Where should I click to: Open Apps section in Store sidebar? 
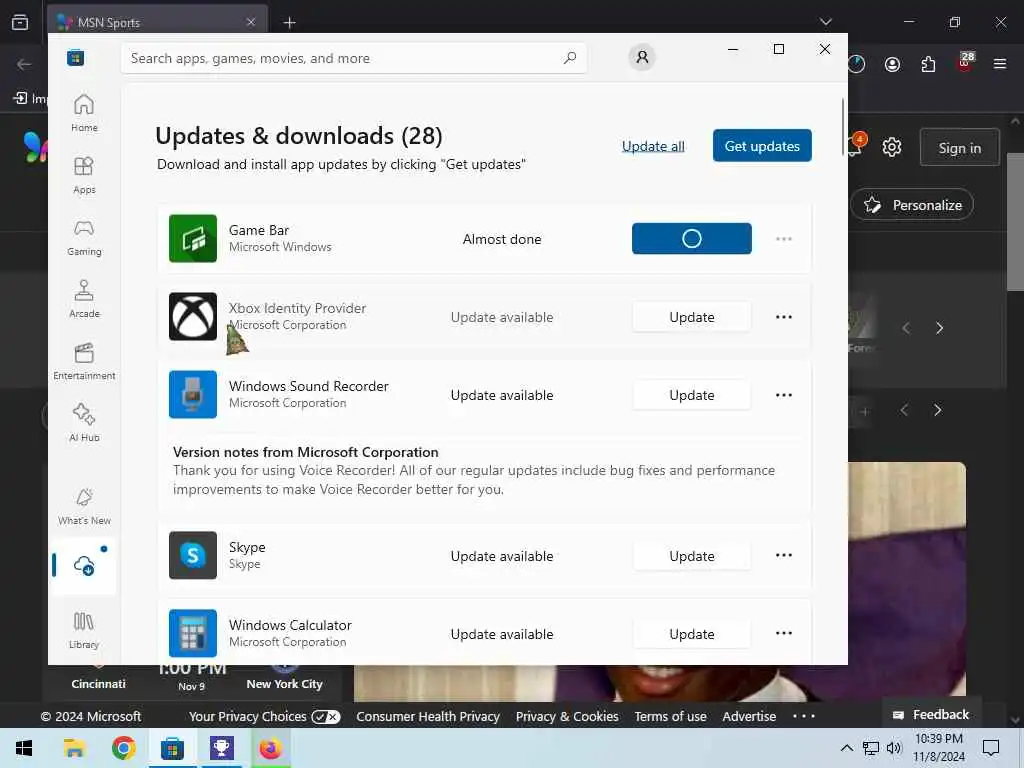(x=84, y=174)
